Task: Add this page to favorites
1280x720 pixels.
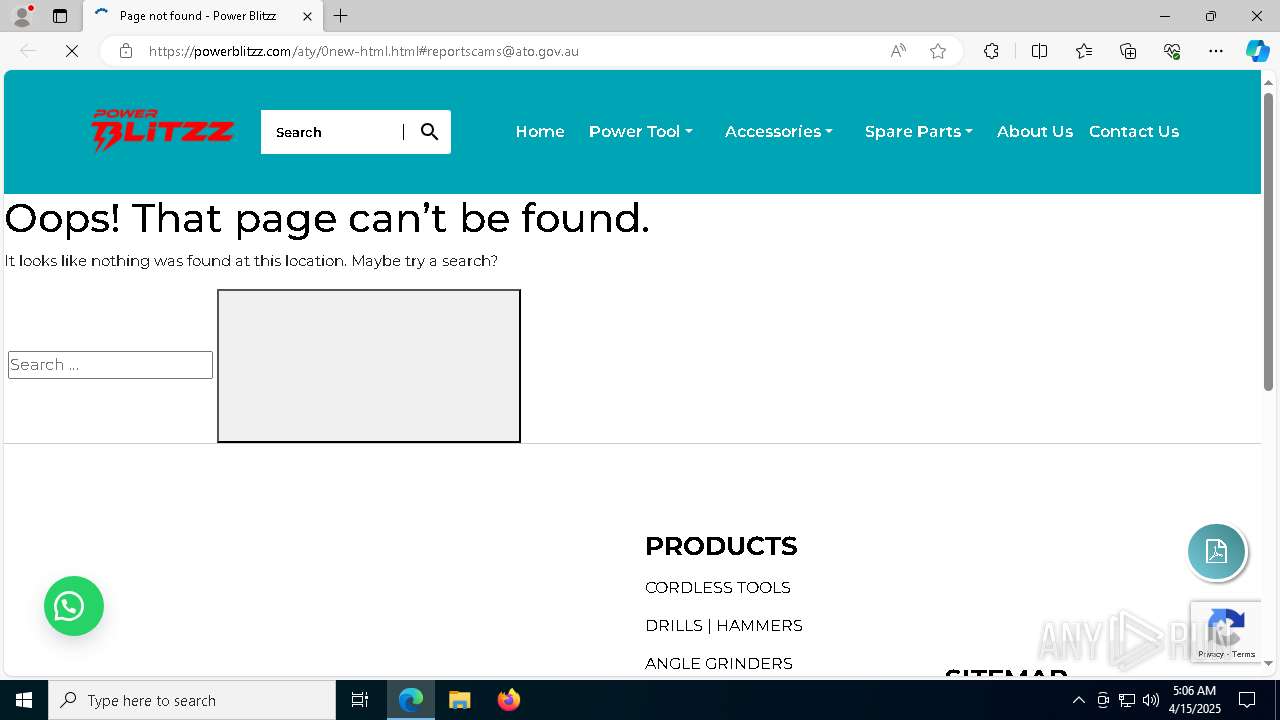Action: coord(938,51)
